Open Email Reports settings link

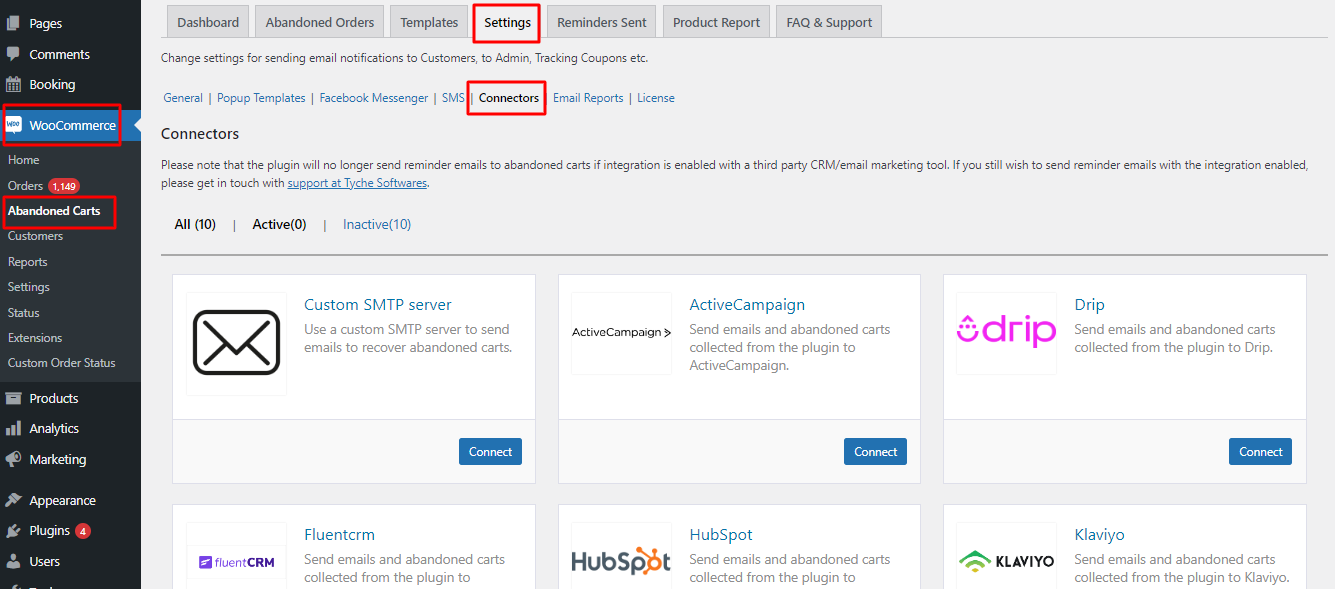pyautogui.click(x=588, y=98)
